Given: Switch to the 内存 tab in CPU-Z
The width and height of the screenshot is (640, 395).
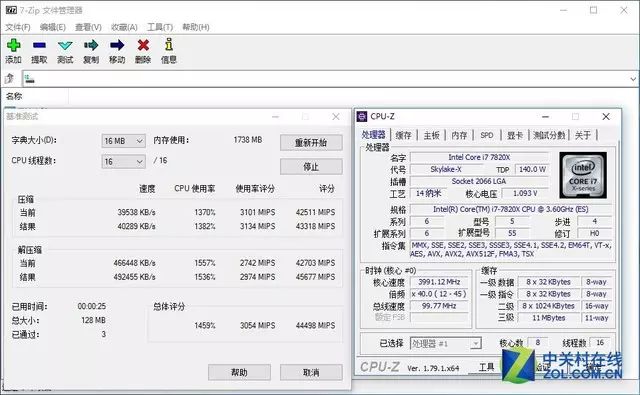Looking at the screenshot, I should 459,135.
